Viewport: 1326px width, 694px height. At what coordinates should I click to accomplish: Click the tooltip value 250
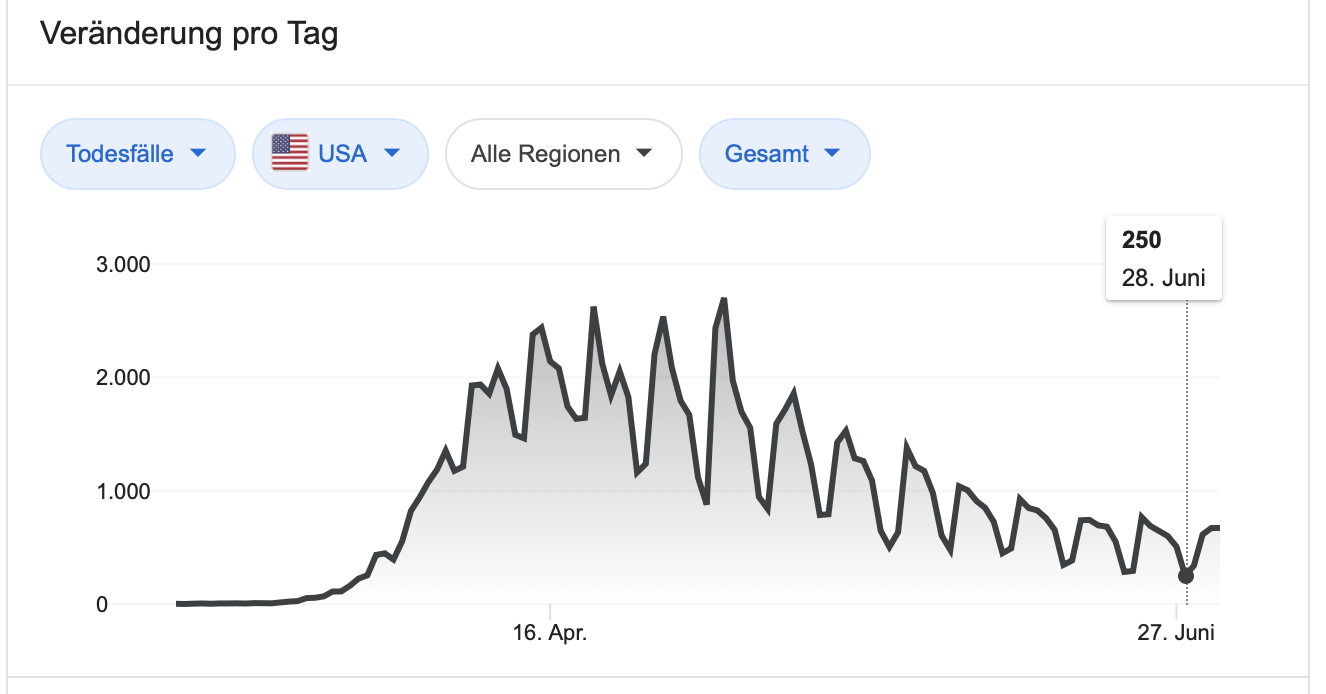coord(1142,240)
